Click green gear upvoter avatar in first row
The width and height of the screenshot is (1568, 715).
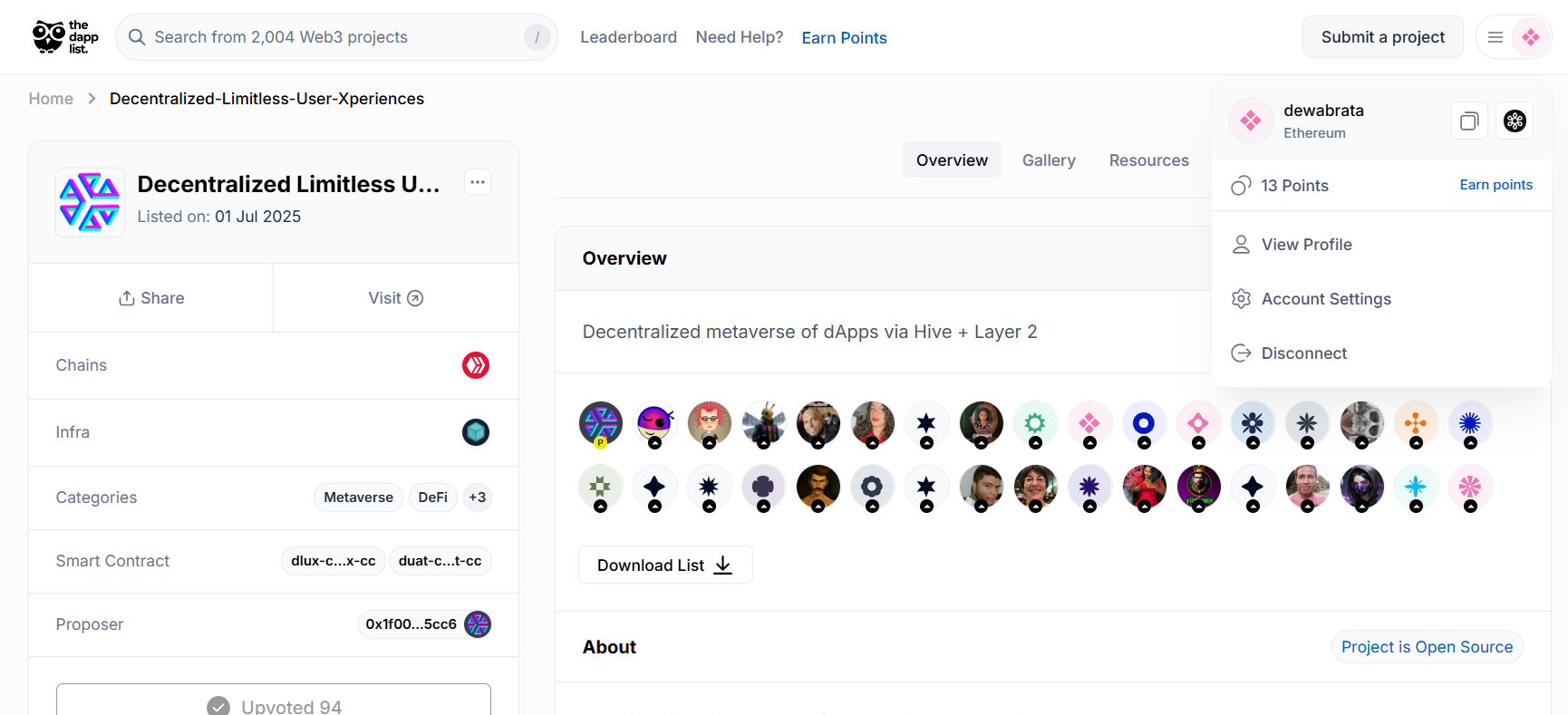tap(1035, 423)
